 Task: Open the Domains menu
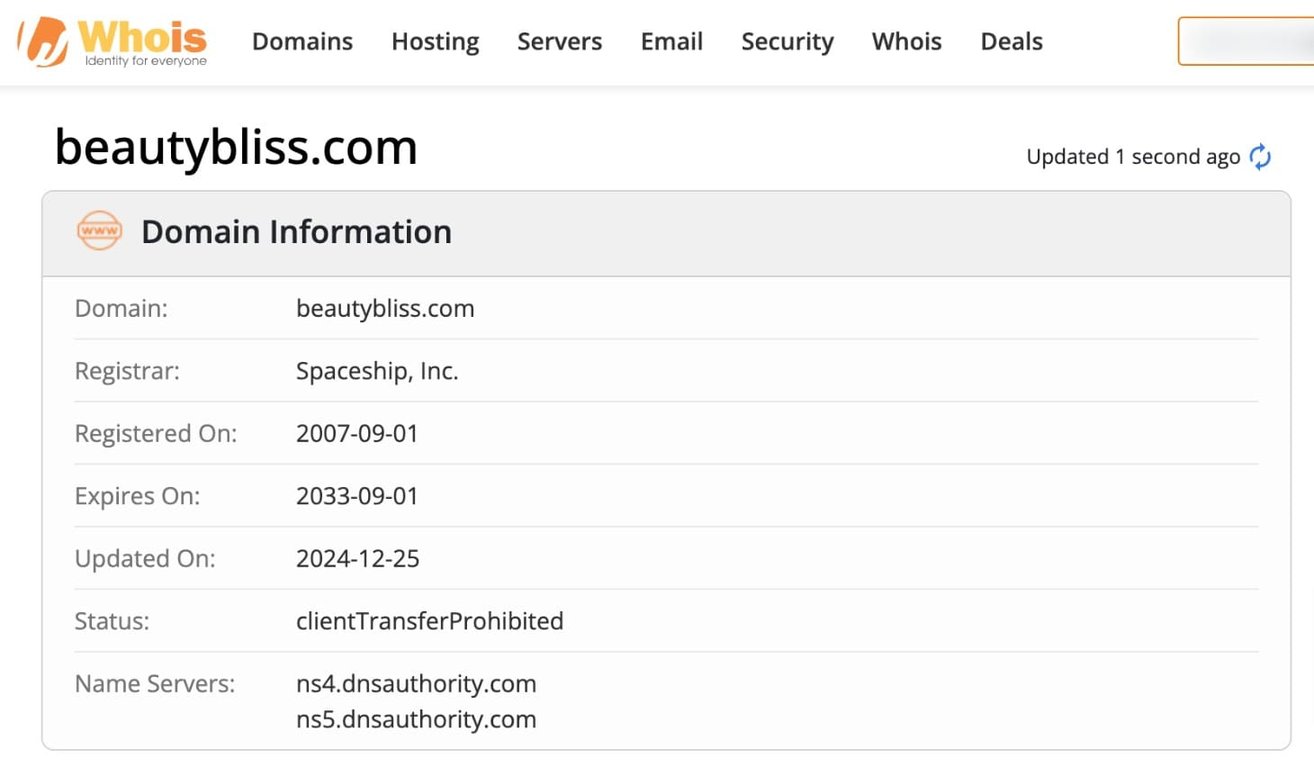pyautogui.click(x=302, y=41)
